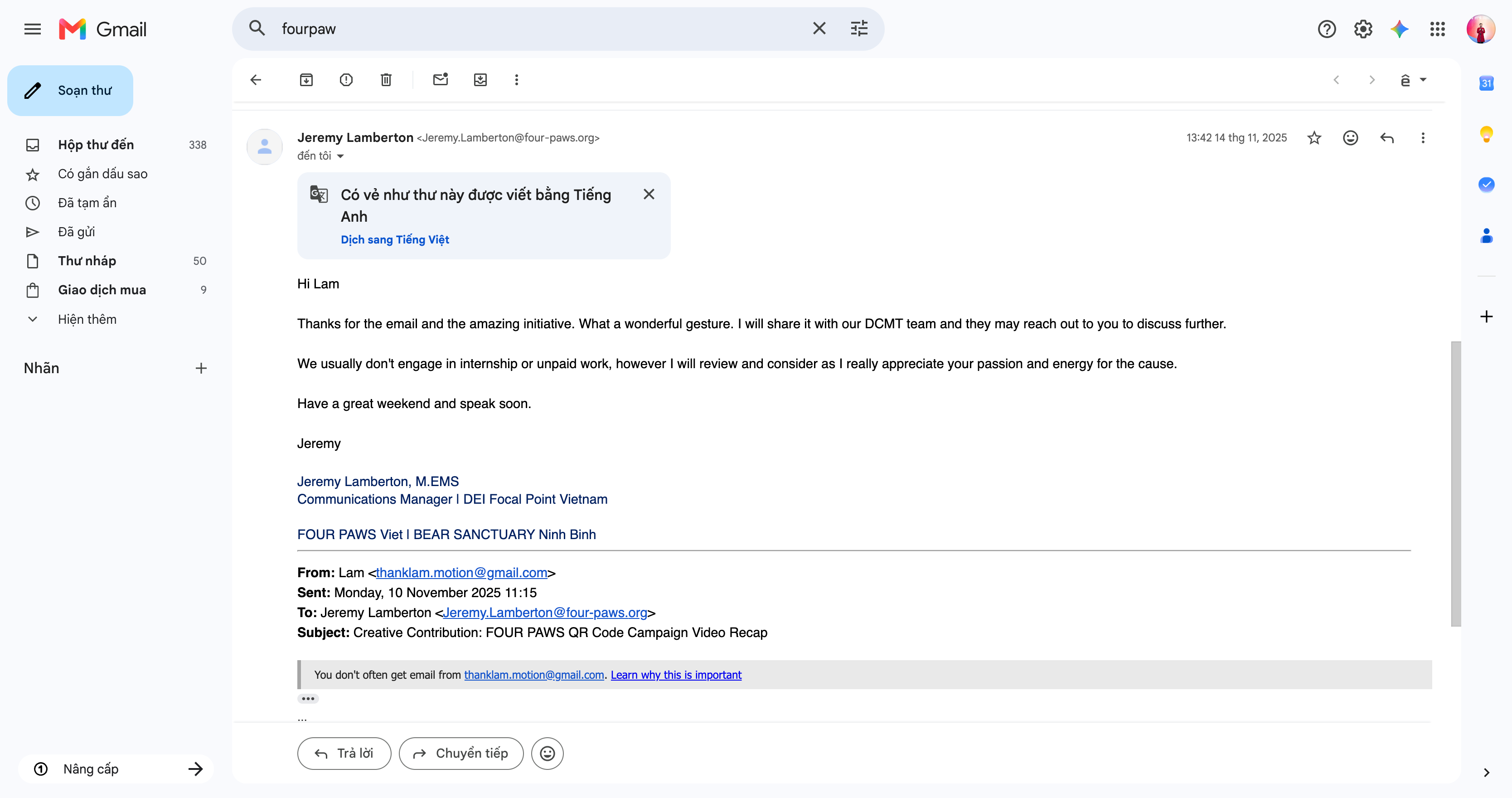Viewport: 1512px width, 798px height.
Task: Expand 'Hiện thêm' to show more labels
Action: [x=116, y=320]
